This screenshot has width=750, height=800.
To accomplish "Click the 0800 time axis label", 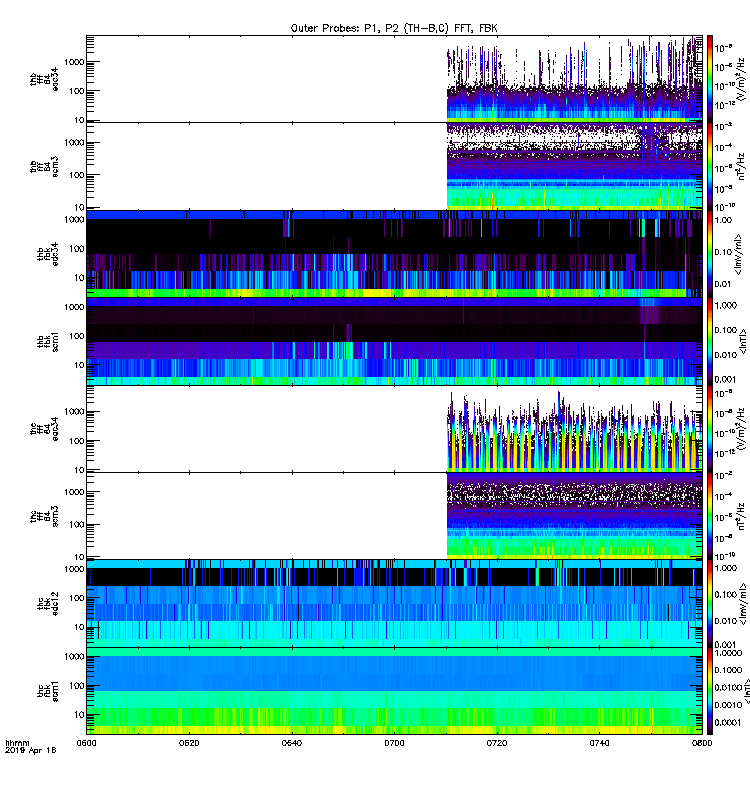I will pyautogui.click(x=702, y=743).
